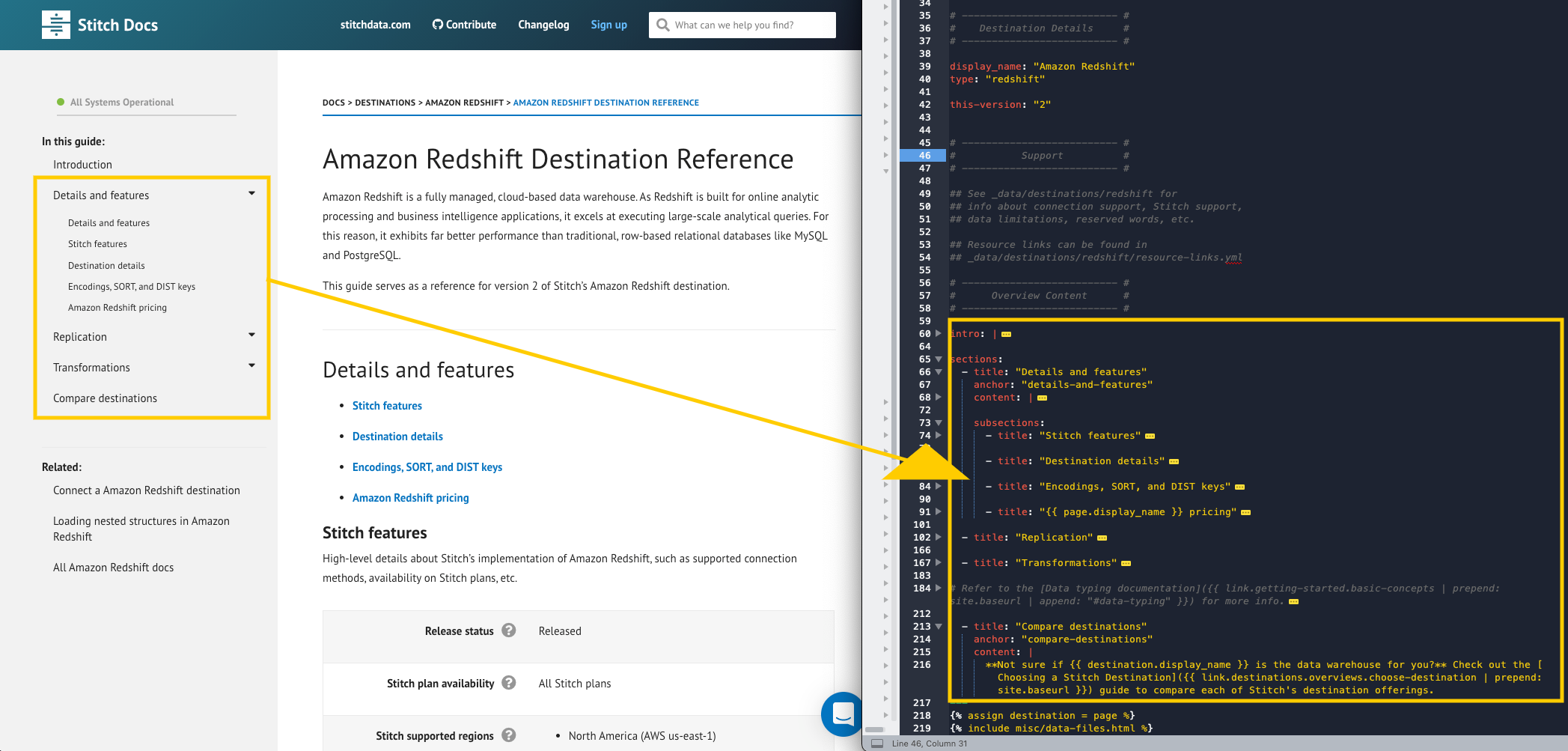Expand the Transformations sidebar section
The image size is (1568, 751).
click(251, 365)
